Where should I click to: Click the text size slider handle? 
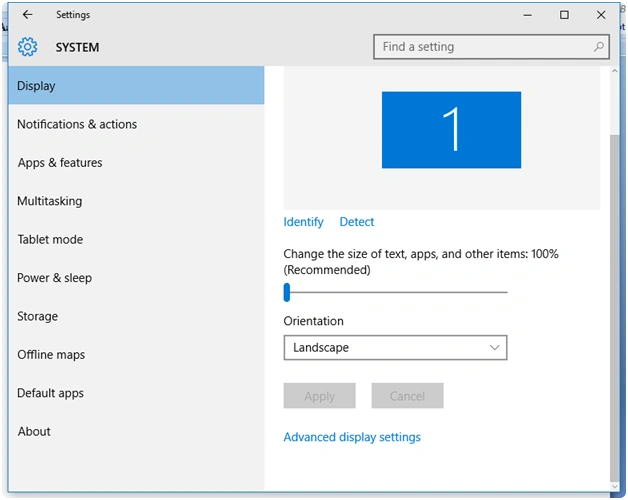287,292
